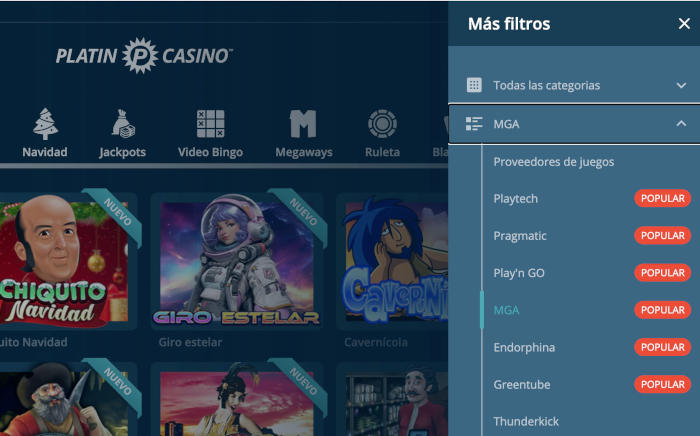Expand the Todas las categorias dropdown chevron

(x=681, y=85)
